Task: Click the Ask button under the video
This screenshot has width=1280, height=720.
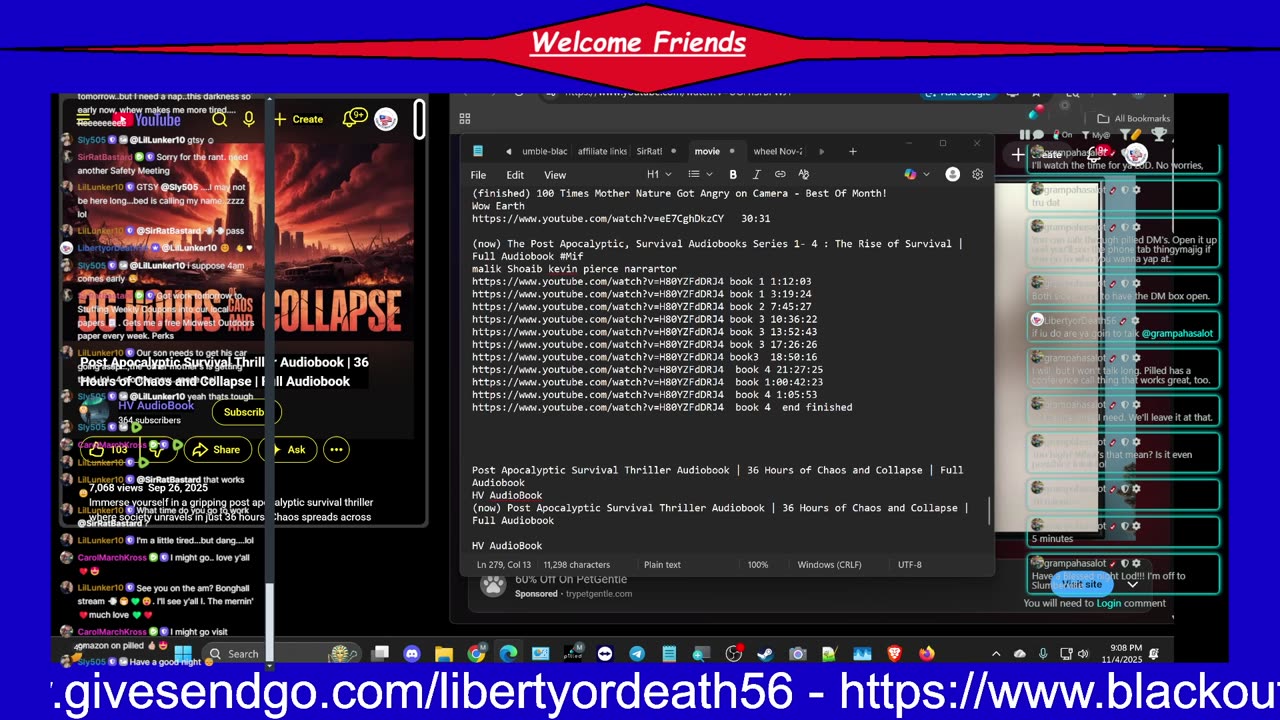Action: click(x=289, y=450)
